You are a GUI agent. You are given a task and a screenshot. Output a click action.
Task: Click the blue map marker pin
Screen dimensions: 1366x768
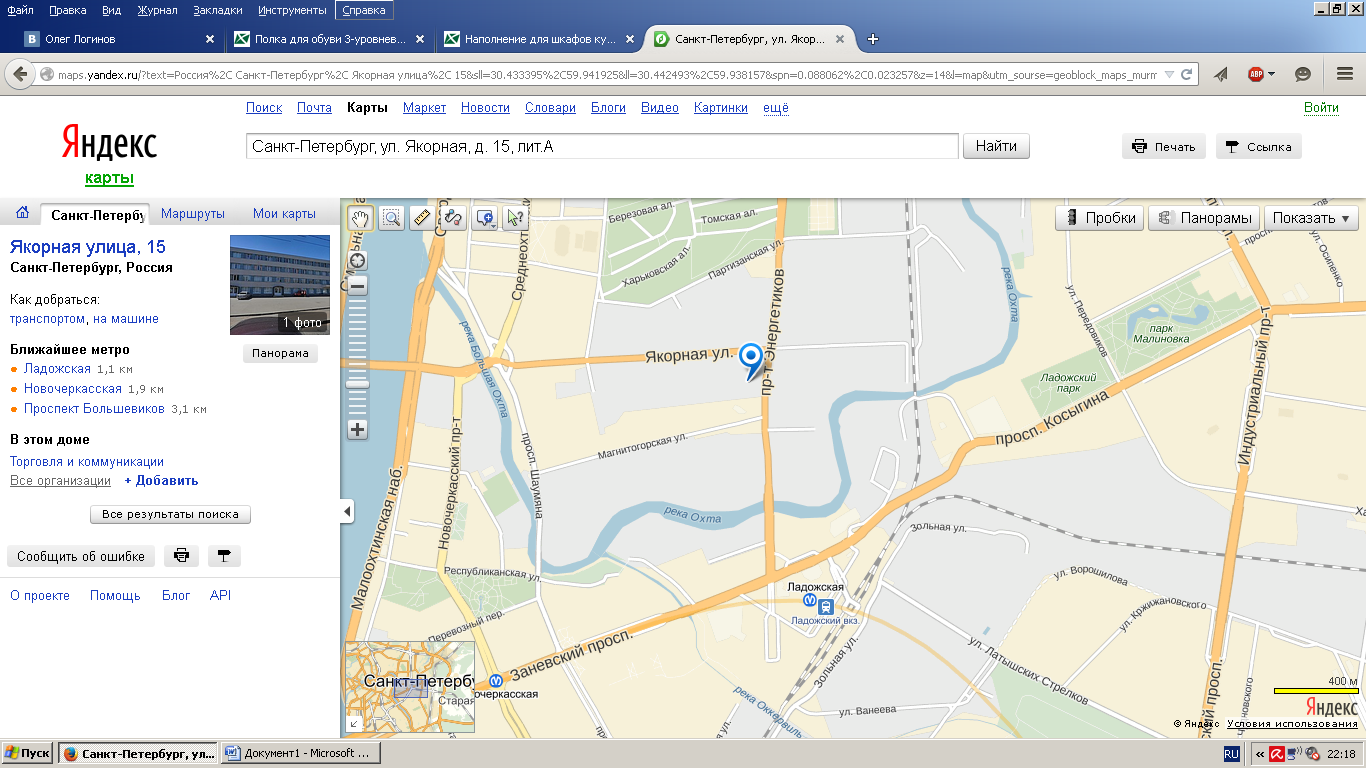[x=752, y=361]
